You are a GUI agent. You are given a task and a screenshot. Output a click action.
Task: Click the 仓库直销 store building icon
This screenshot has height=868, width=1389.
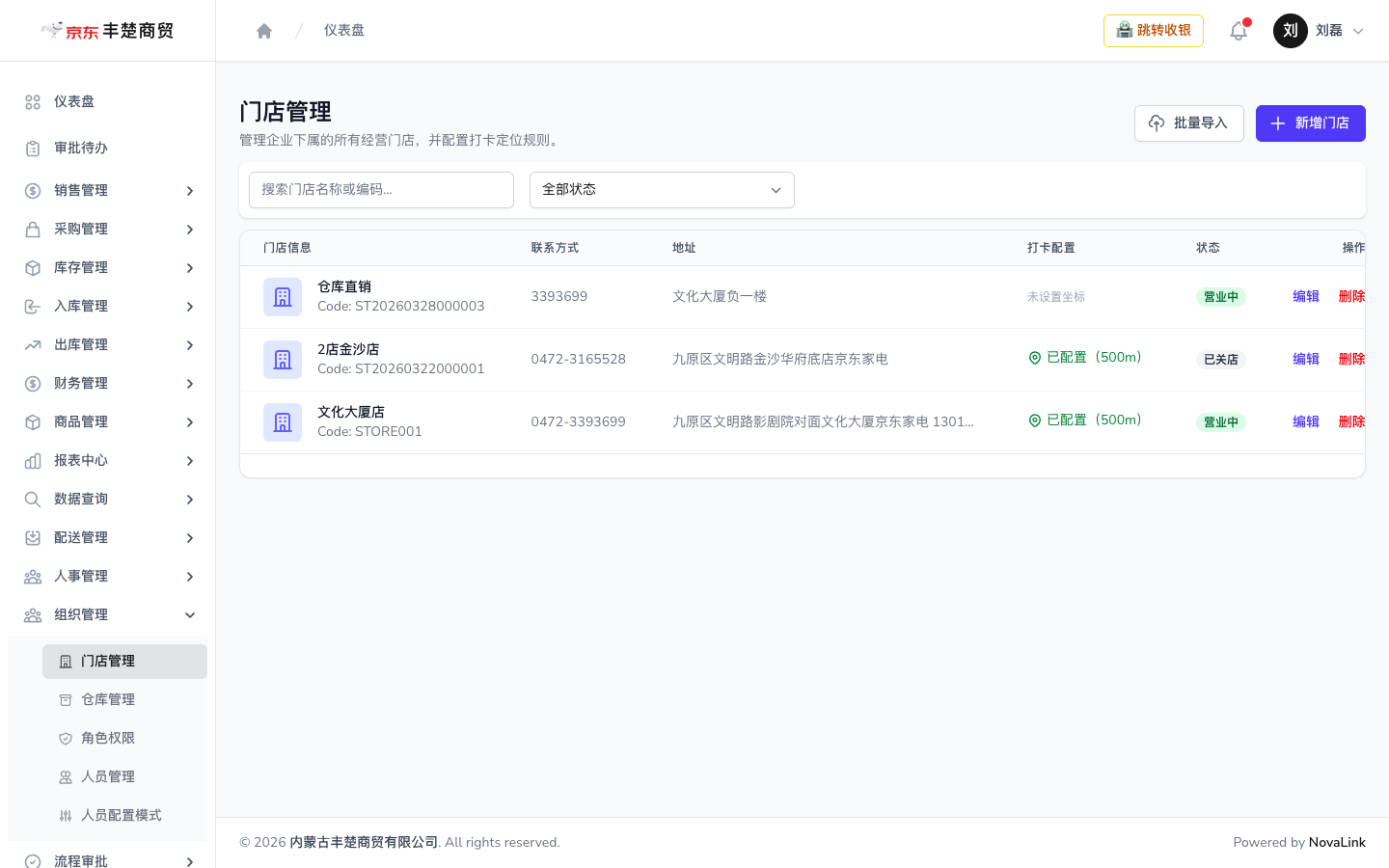coord(283,297)
